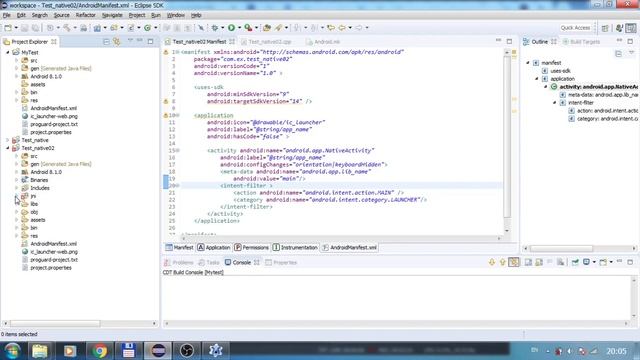The width and height of the screenshot is (640, 360).
Task: Click the Open Console icon
Action: click(603, 262)
